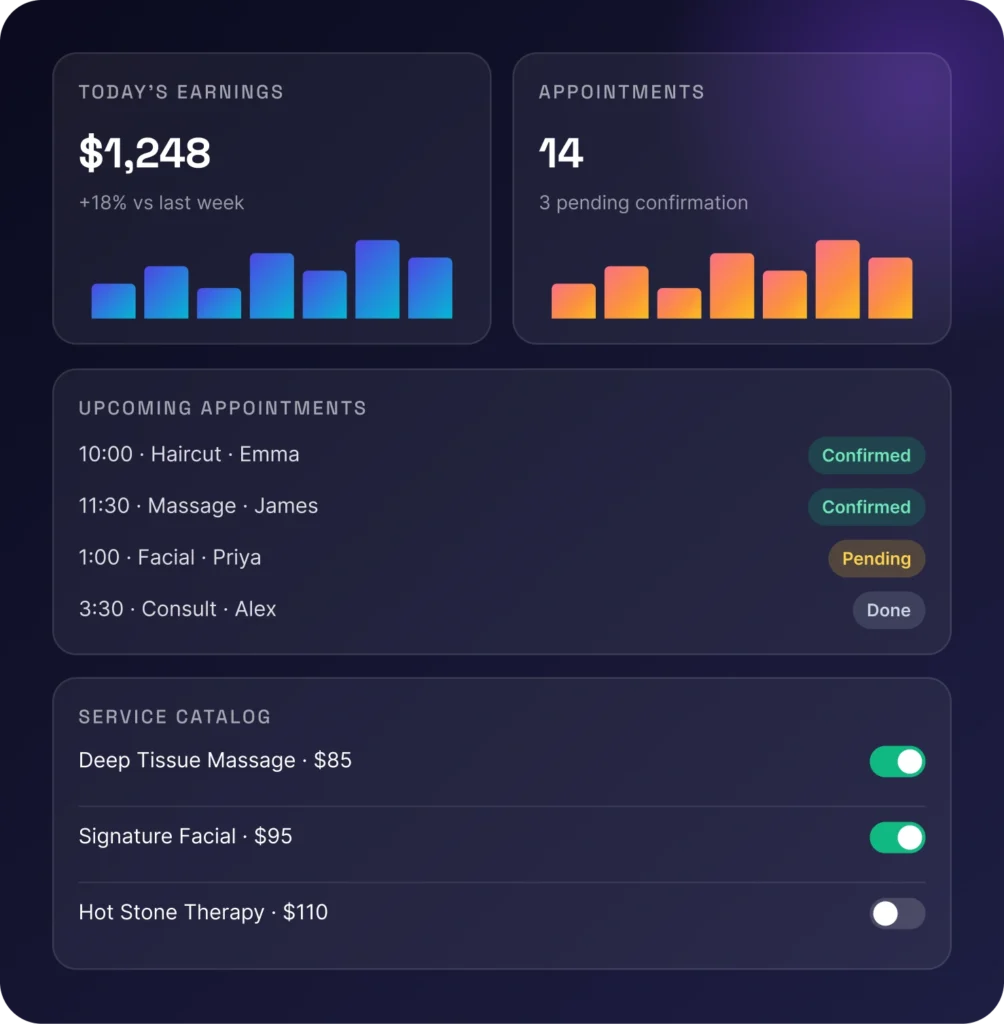Click the 14 appointments count
Screen dimensions: 1004x1024
(x=561, y=153)
